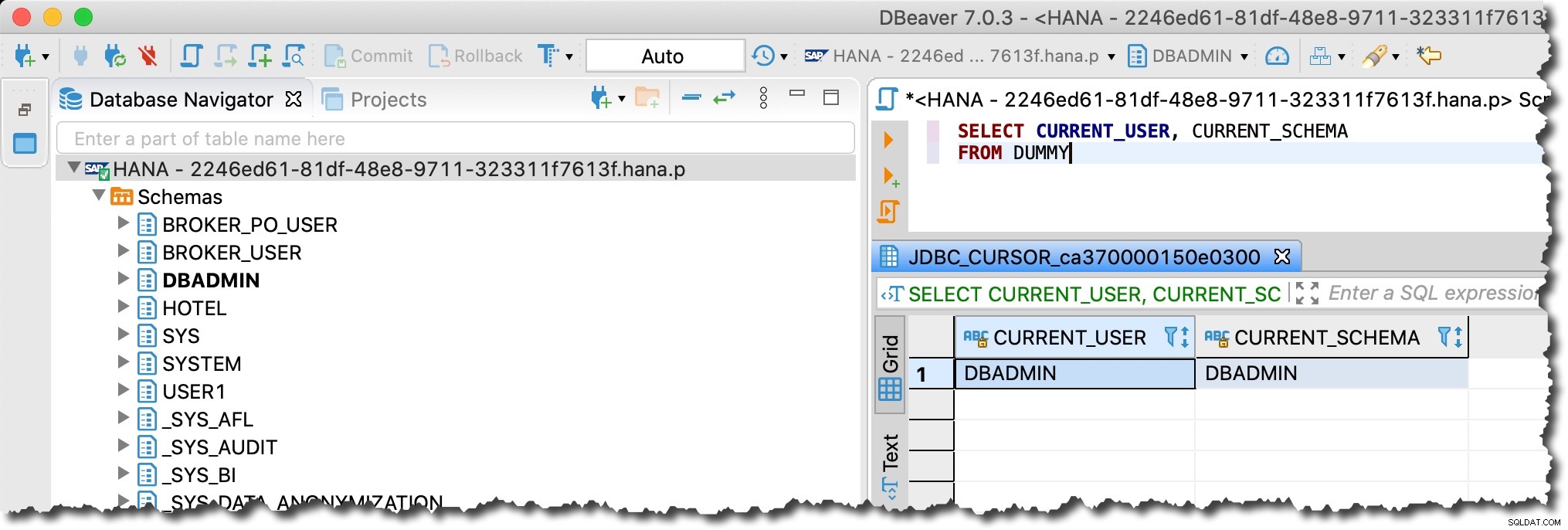The width and height of the screenshot is (1568, 530).
Task: Click the blue window icon in left sidebar
Action: [25, 144]
